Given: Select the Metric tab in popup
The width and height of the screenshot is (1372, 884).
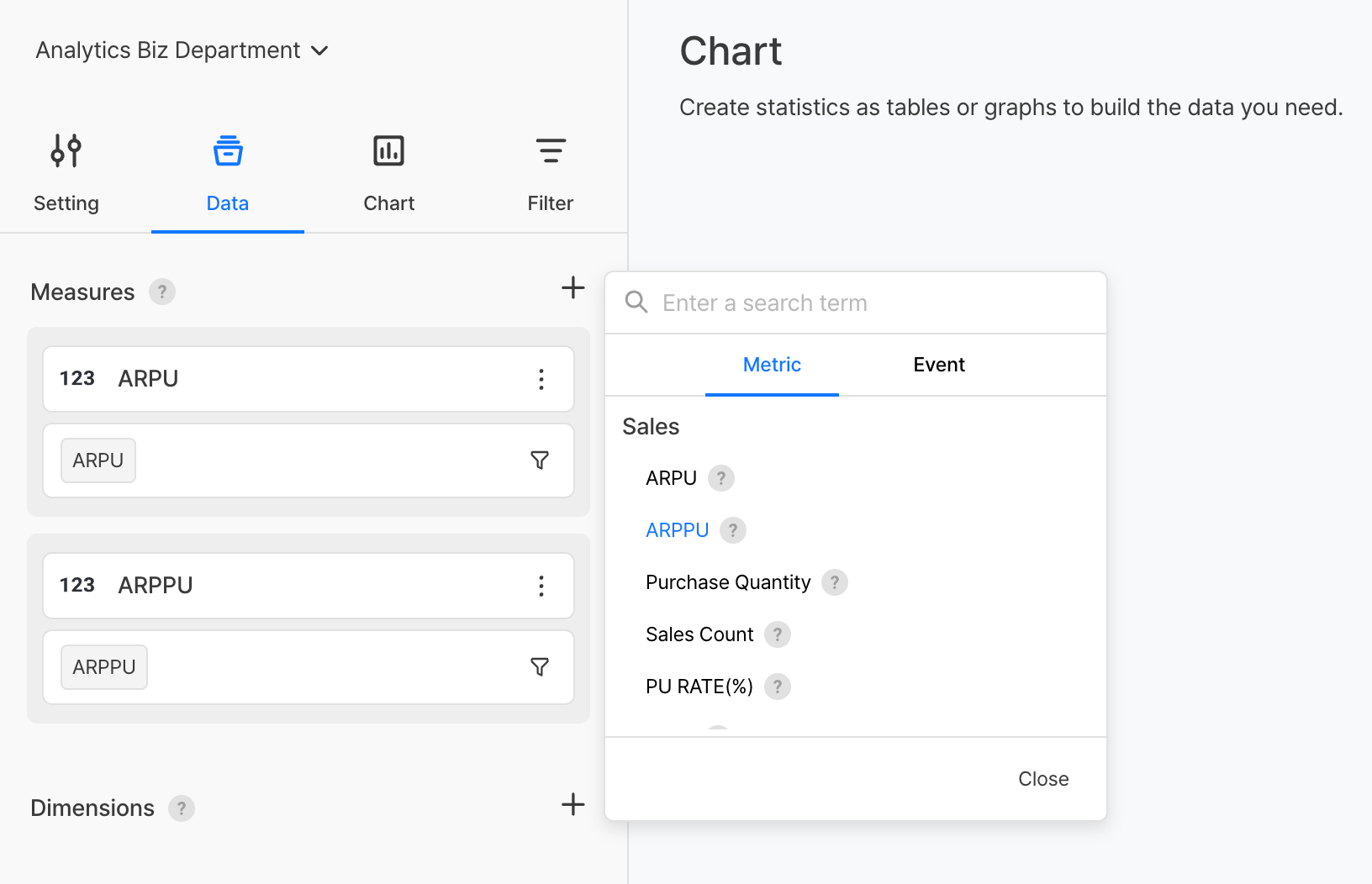Looking at the screenshot, I should click(x=772, y=365).
